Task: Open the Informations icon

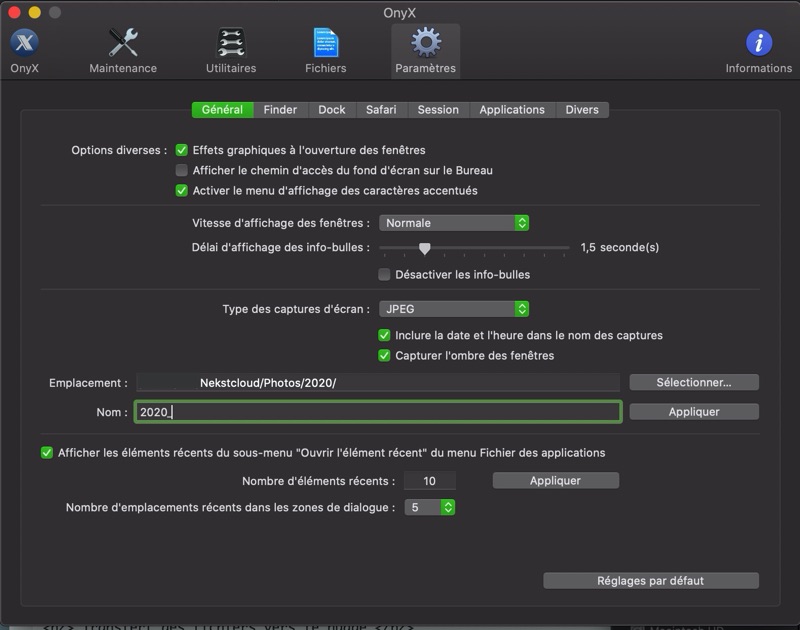Action: coord(758,44)
